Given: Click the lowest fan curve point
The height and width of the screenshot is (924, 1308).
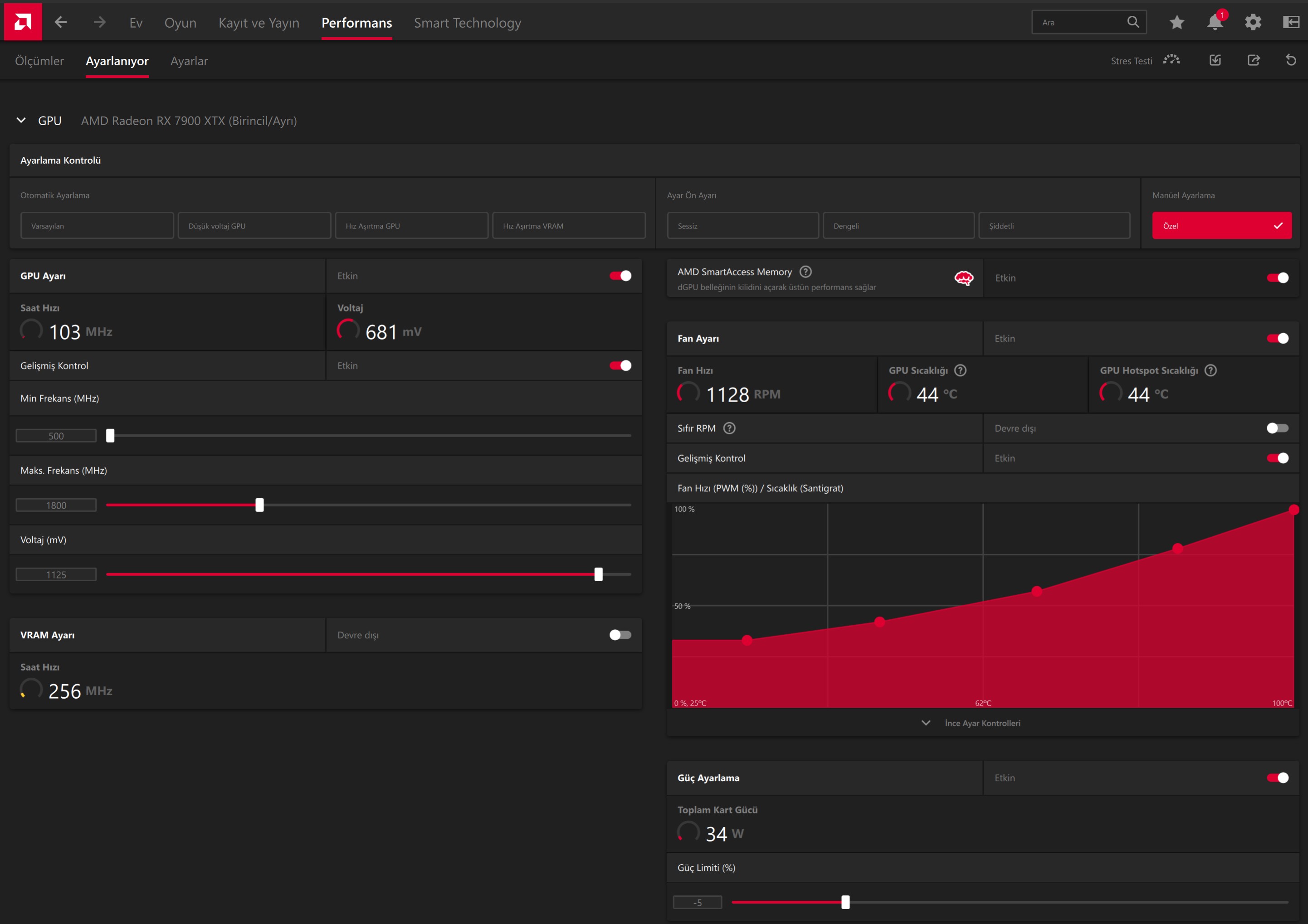Looking at the screenshot, I should click(x=747, y=640).
